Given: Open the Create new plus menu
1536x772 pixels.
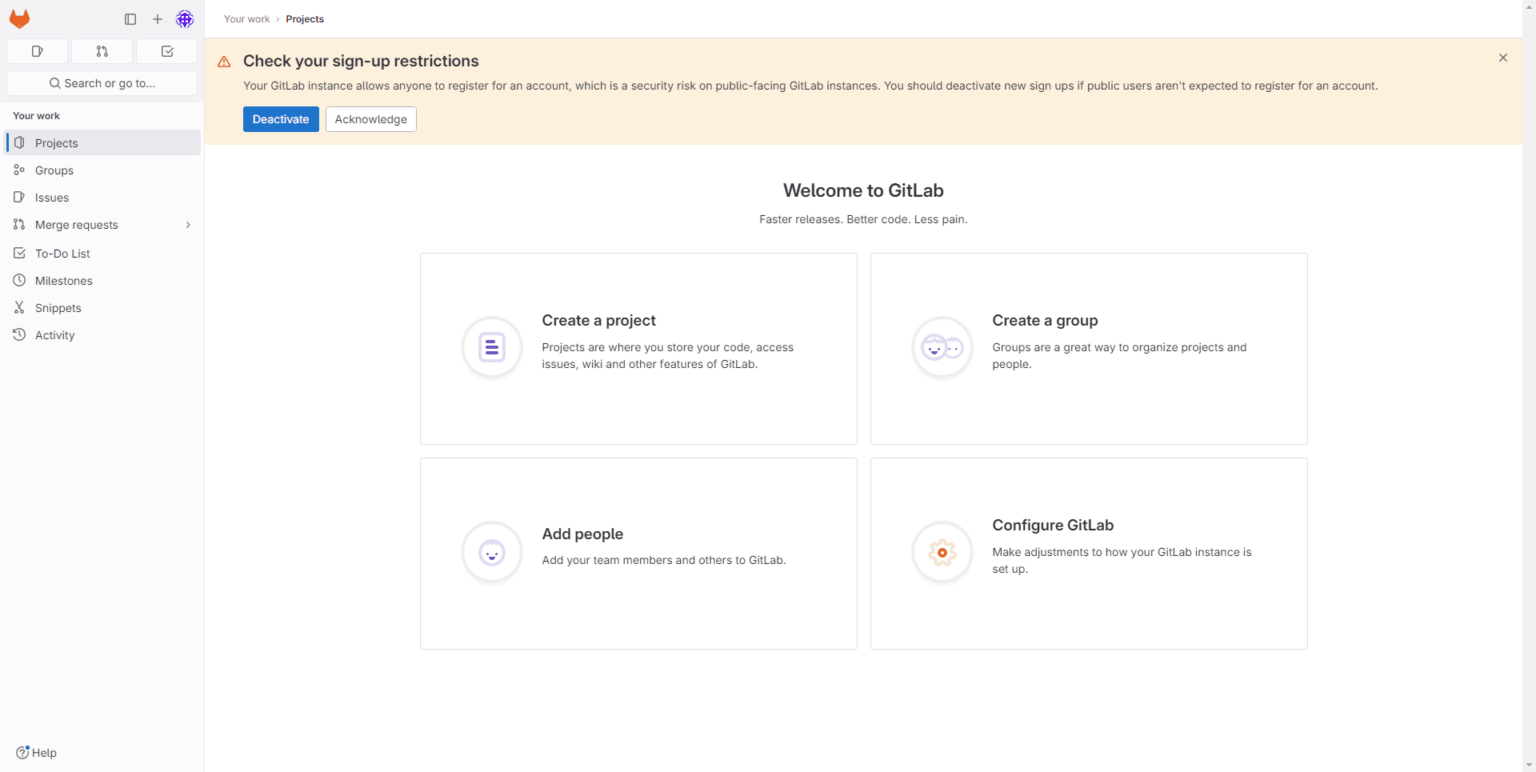Looking at the screenshot, I should point(157,19).
